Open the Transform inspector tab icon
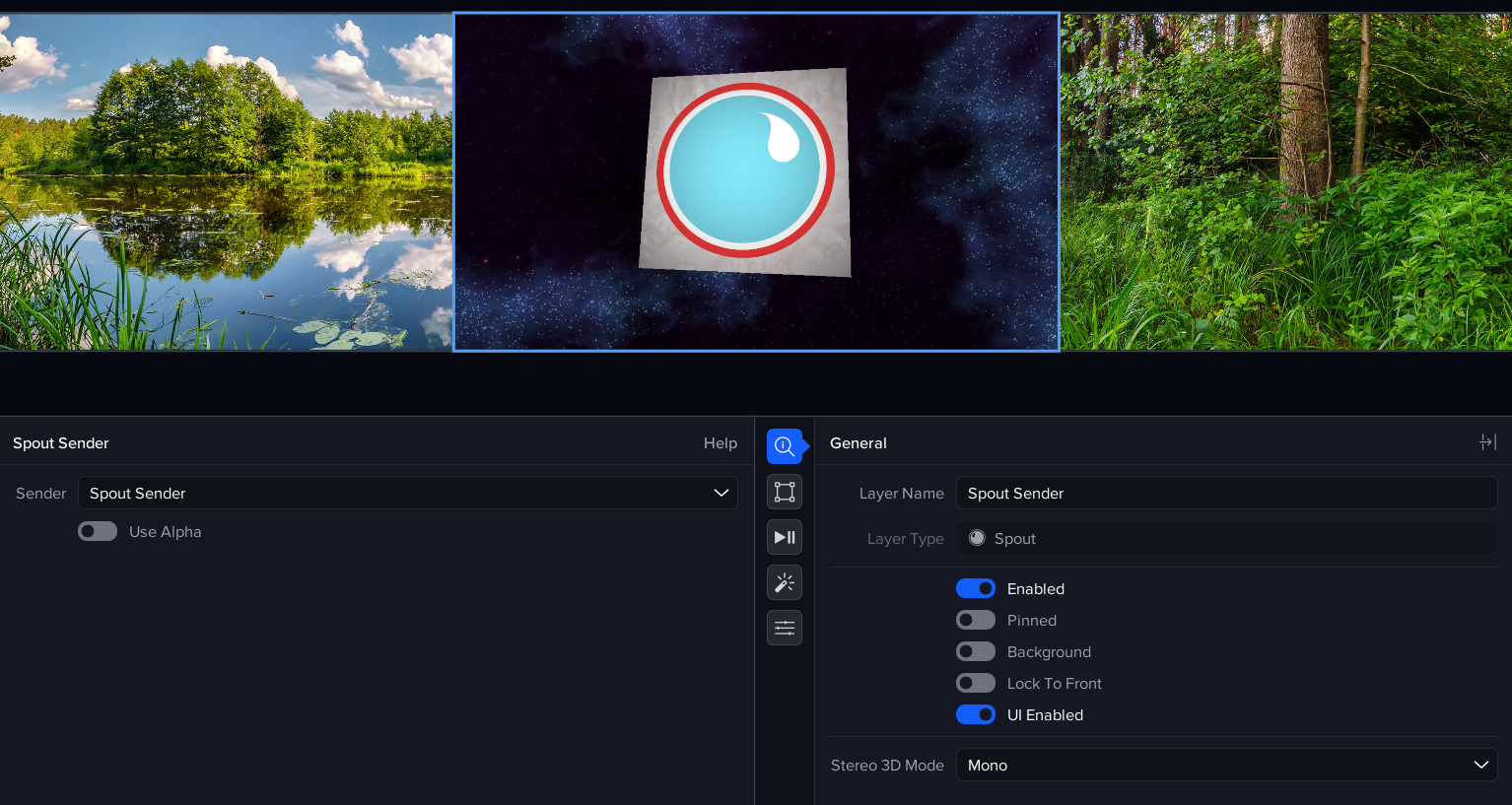This screenshot has width=1512, height=805. point(785,492)
